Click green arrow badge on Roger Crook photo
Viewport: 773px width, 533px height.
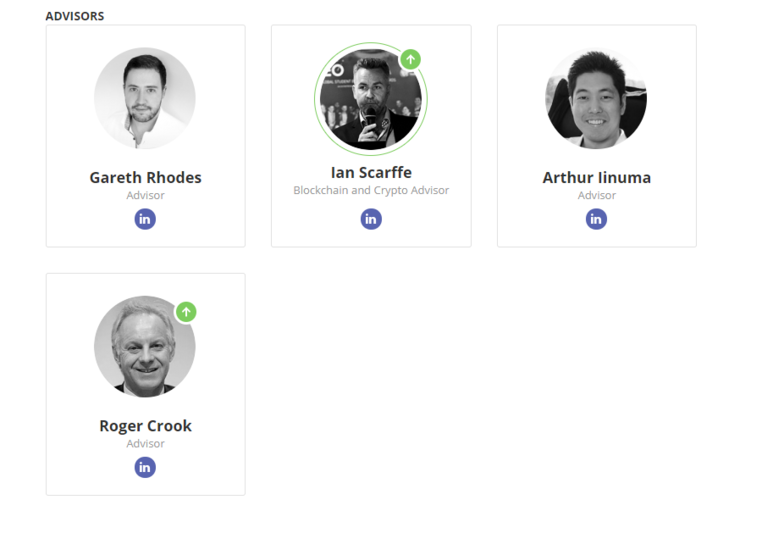click(x=186, y=312)
